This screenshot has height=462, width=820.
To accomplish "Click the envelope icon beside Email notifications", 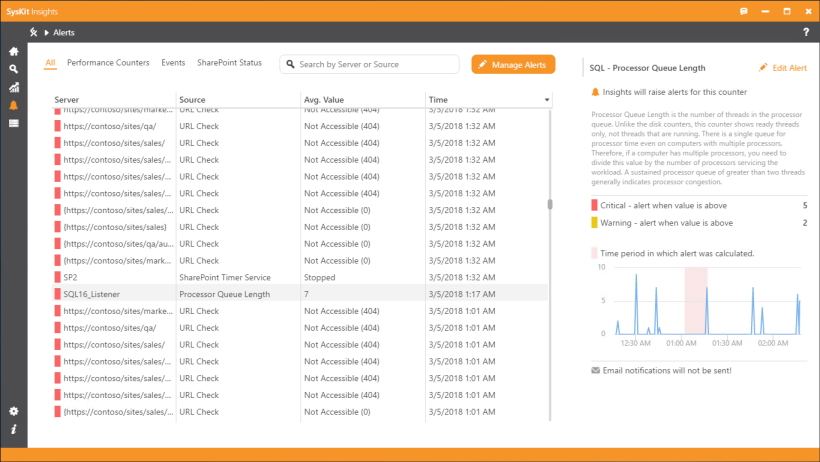I will pyautogui.click(x=595, y=370).
